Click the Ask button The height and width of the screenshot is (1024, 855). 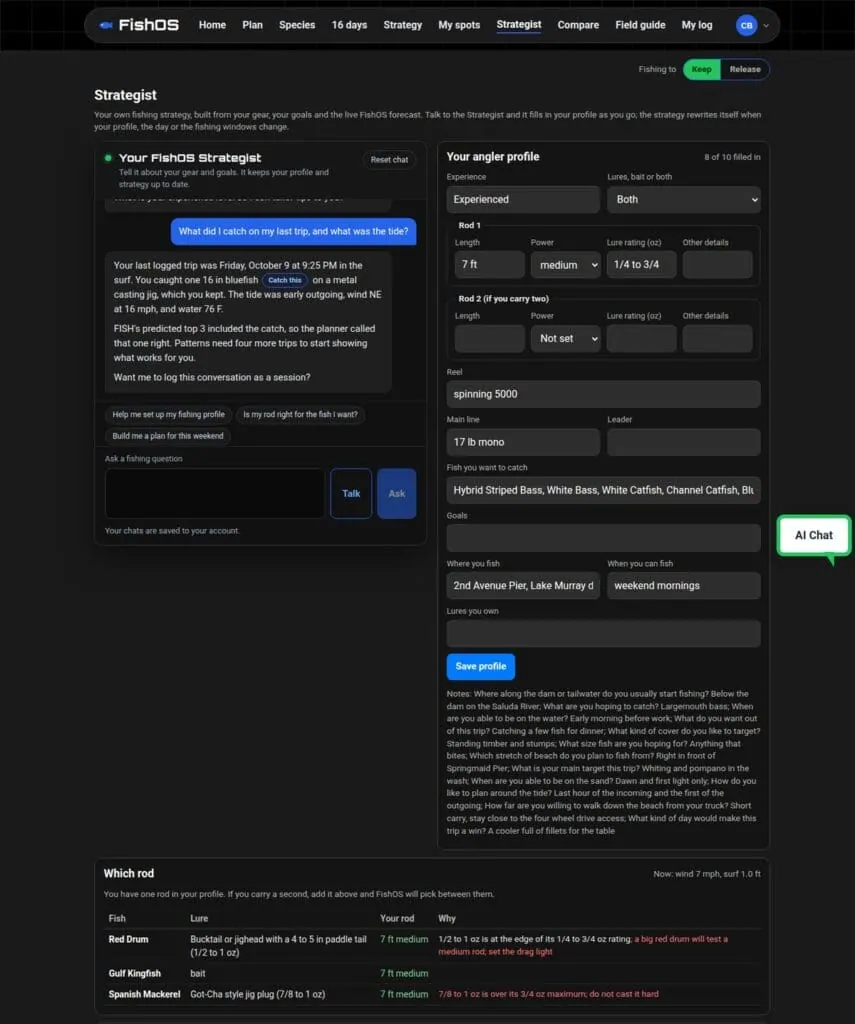click(x=396, y=494)
